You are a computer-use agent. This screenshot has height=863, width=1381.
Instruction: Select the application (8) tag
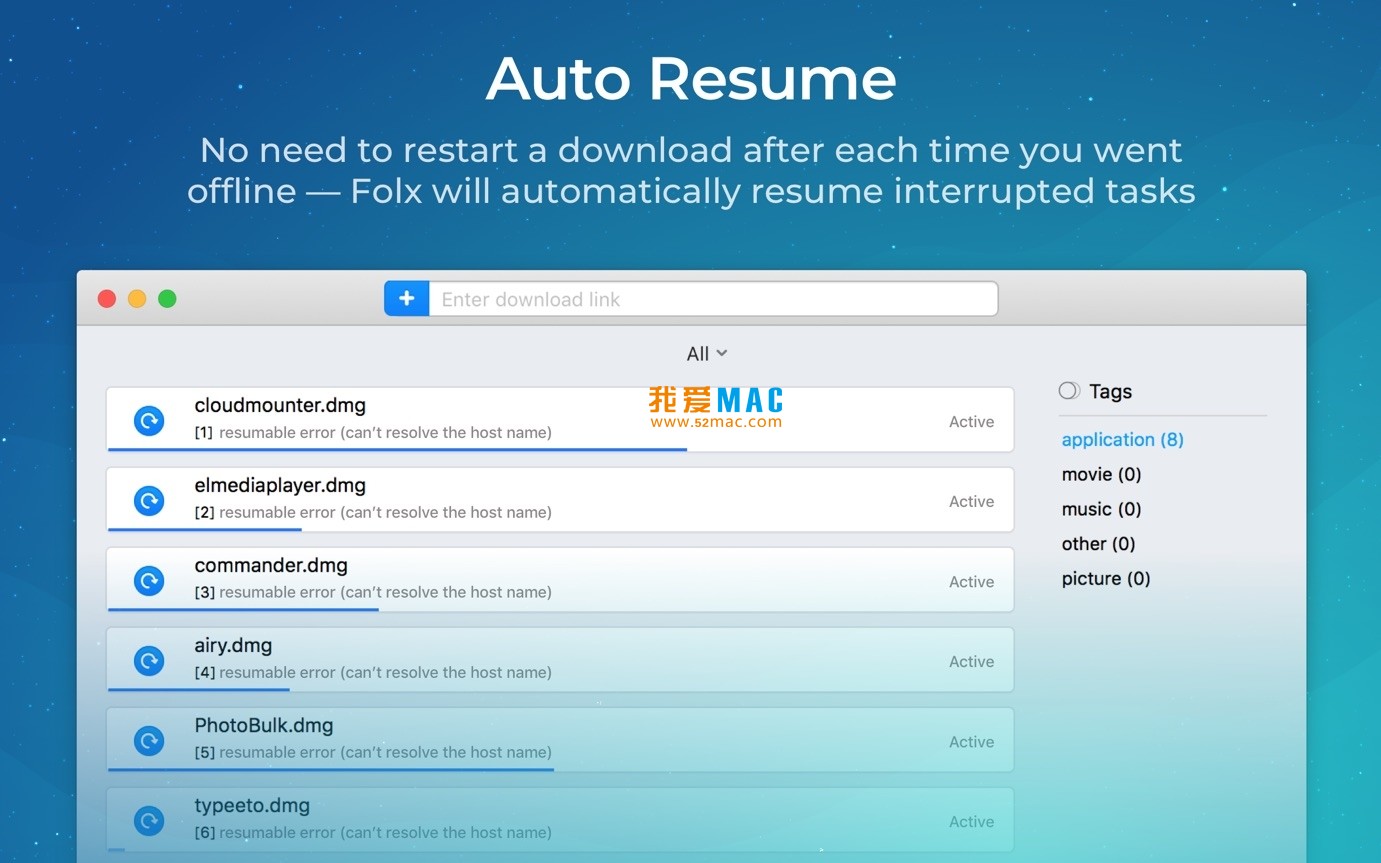pyautogui.click(x=1122, y=440)
